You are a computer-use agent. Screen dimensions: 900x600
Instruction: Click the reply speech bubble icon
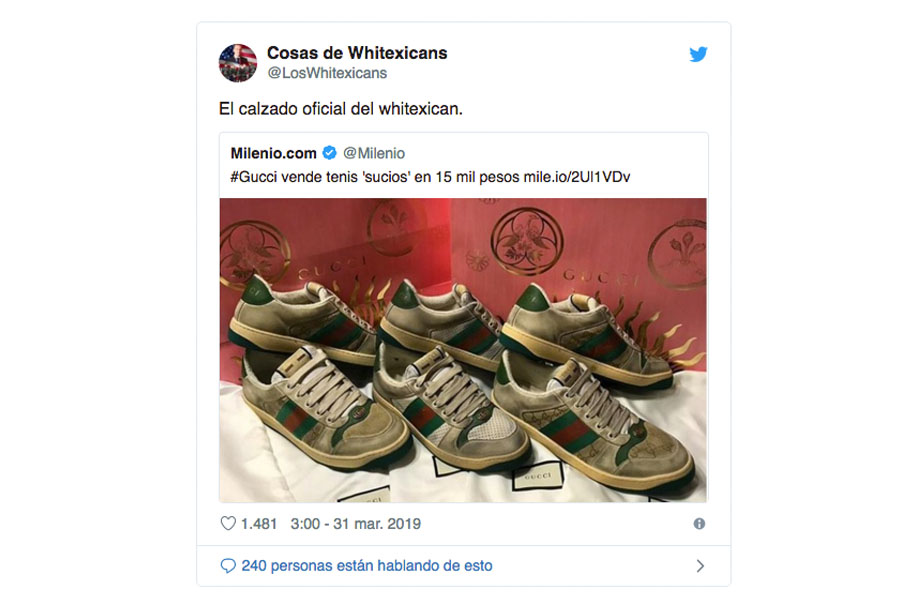tap(228, 566)
